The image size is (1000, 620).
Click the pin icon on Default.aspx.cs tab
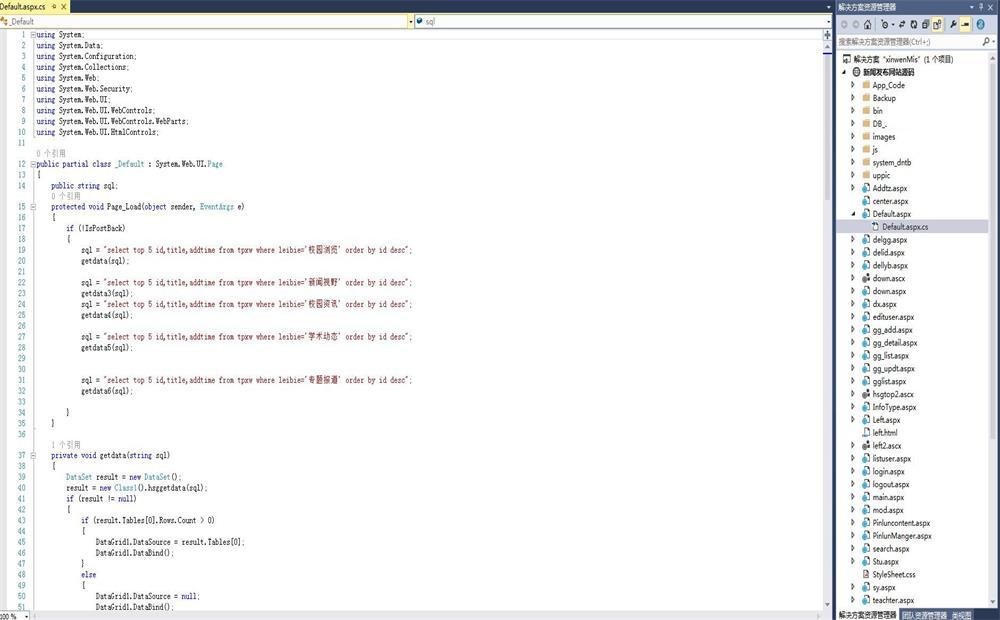[54, 6]
